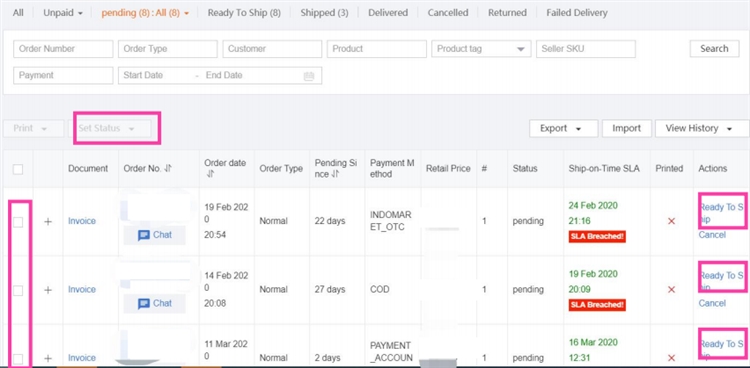Switch to Cancelled tab

pos(448,13)
